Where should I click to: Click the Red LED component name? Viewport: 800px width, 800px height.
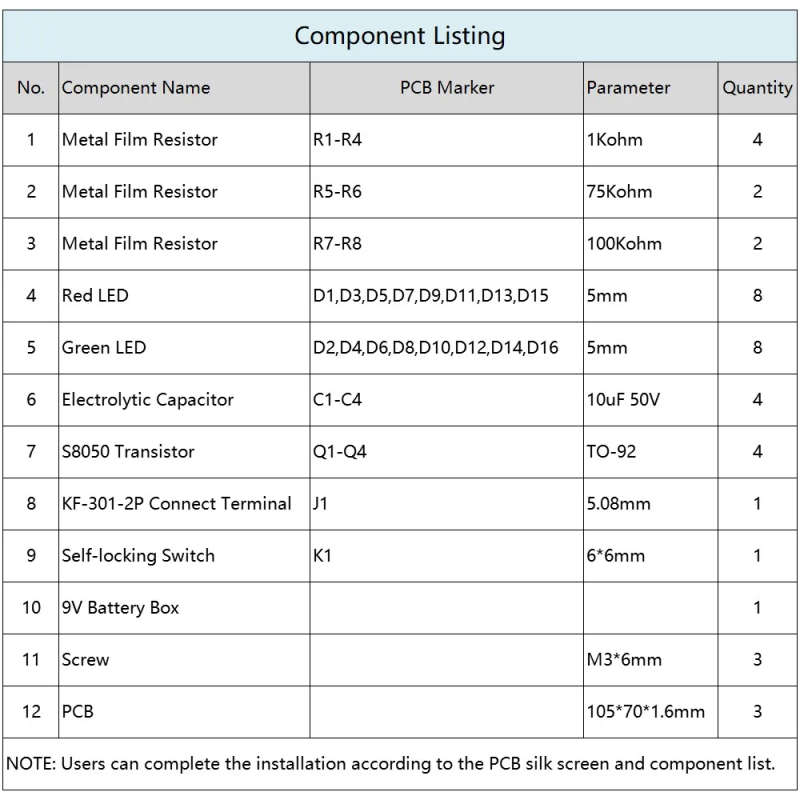click(95, 295)
